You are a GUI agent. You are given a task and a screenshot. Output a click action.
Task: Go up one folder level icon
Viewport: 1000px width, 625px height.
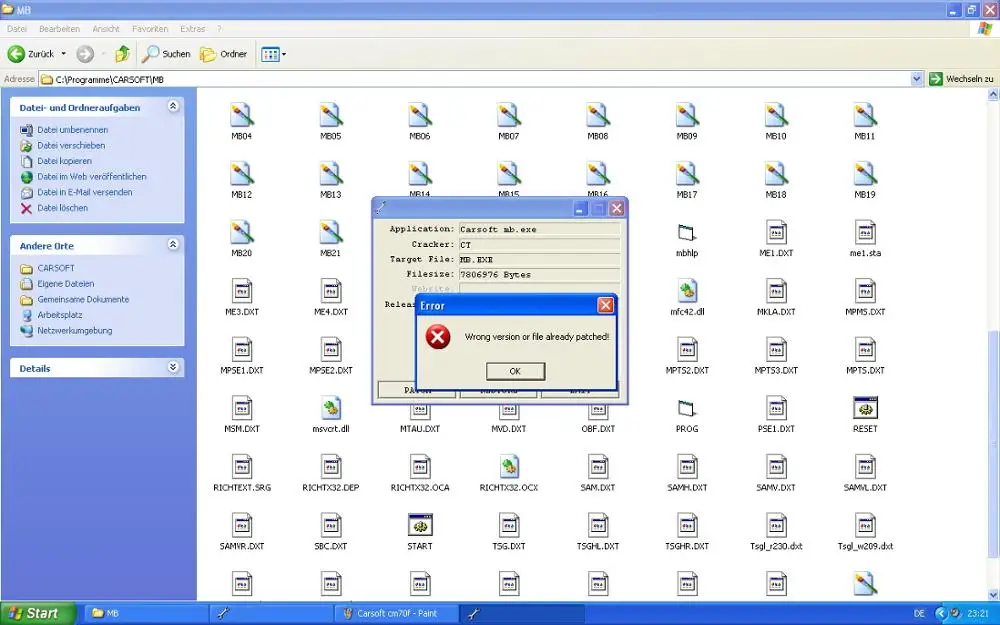point(122,54)
